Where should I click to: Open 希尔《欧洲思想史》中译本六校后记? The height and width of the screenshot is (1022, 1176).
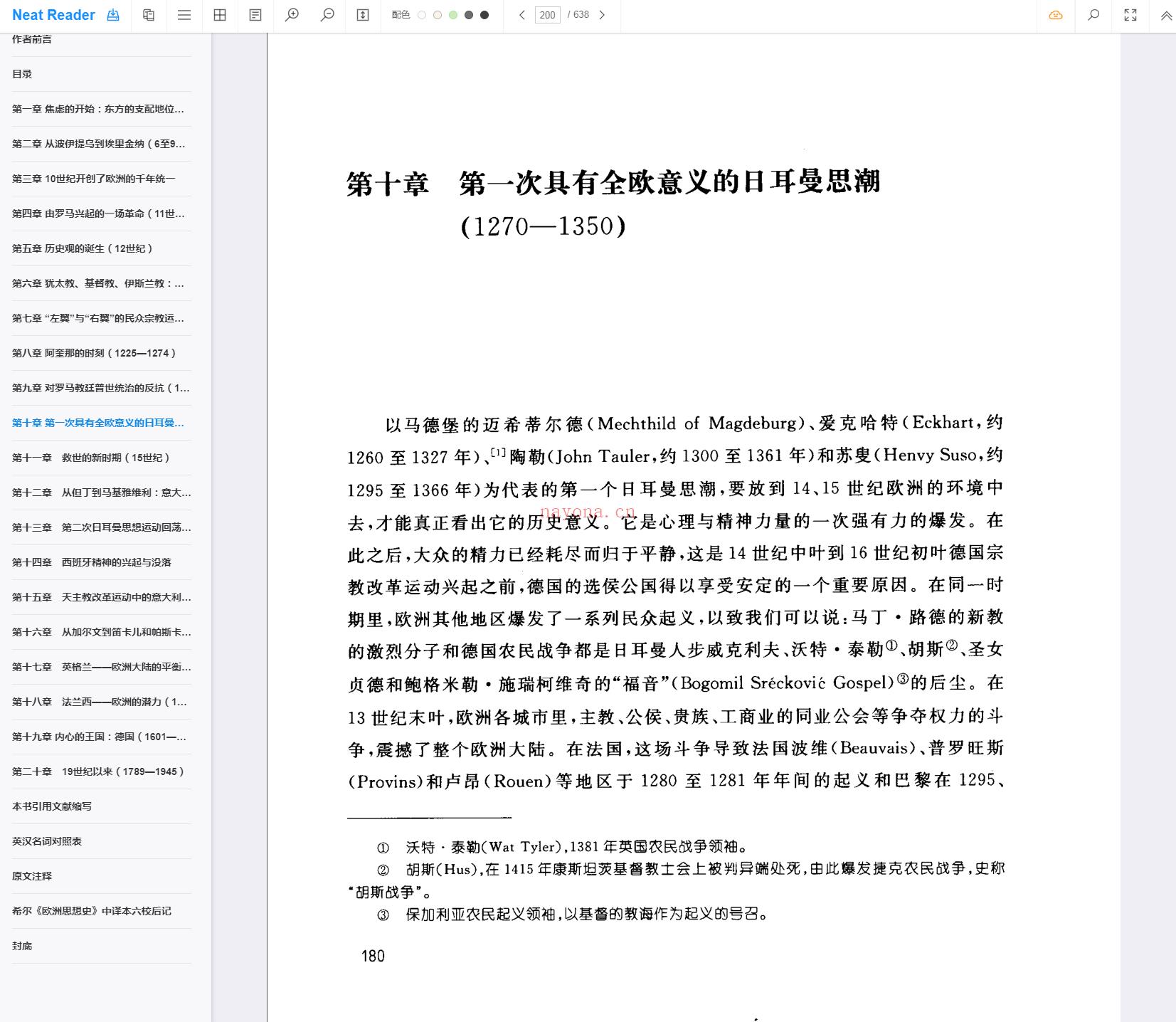(x=101, y=911)
